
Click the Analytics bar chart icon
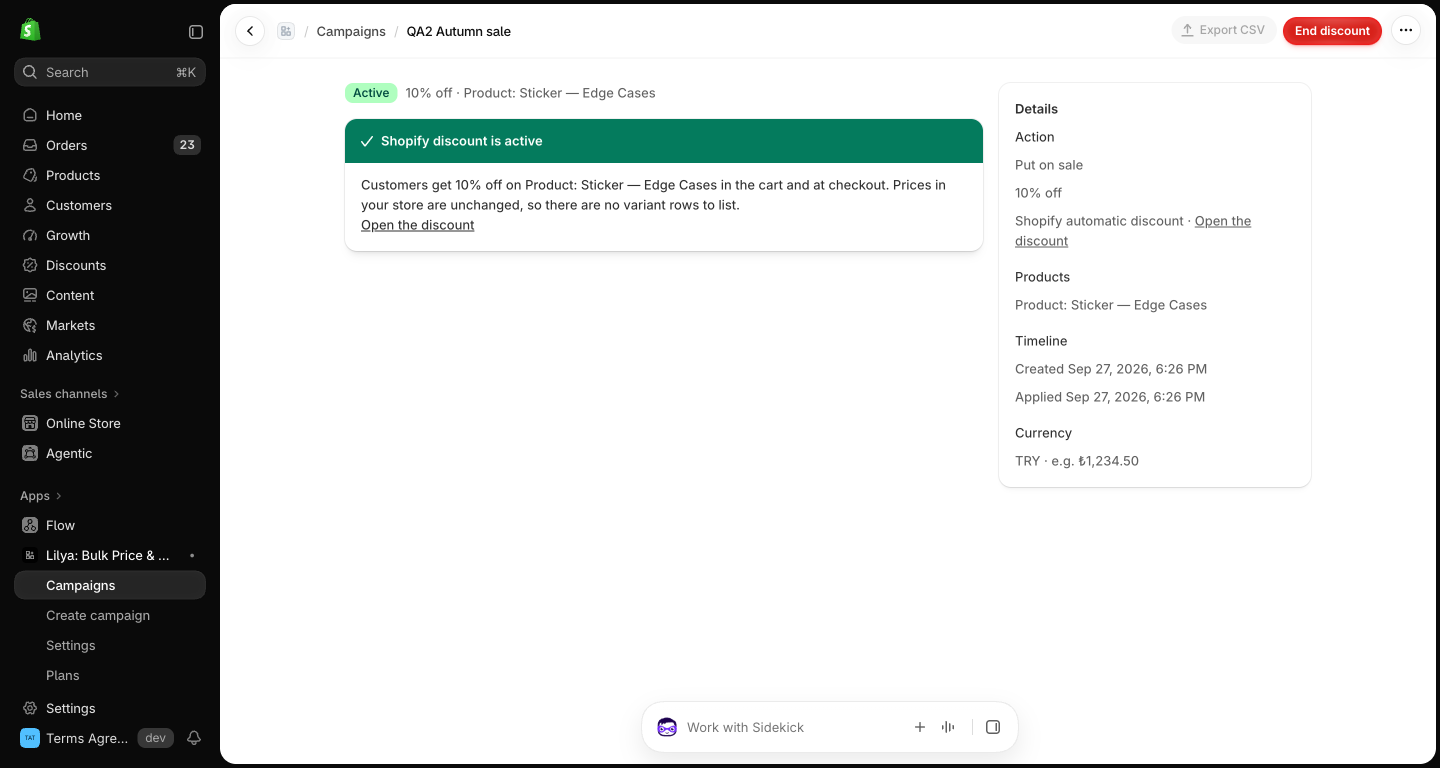click(x=30, y=355)
